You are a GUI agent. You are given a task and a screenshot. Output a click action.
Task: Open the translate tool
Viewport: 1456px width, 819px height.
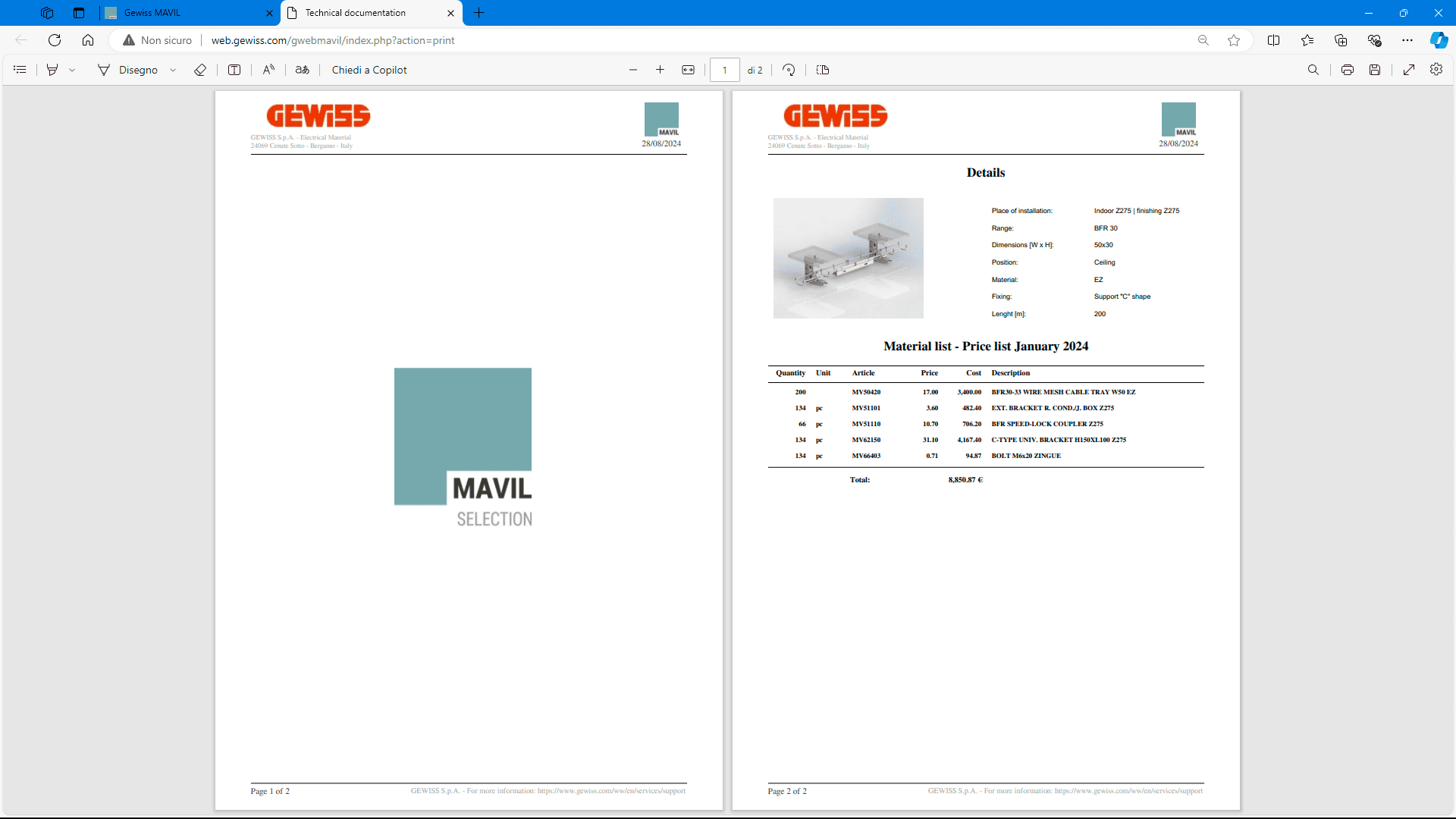[303, 70]
